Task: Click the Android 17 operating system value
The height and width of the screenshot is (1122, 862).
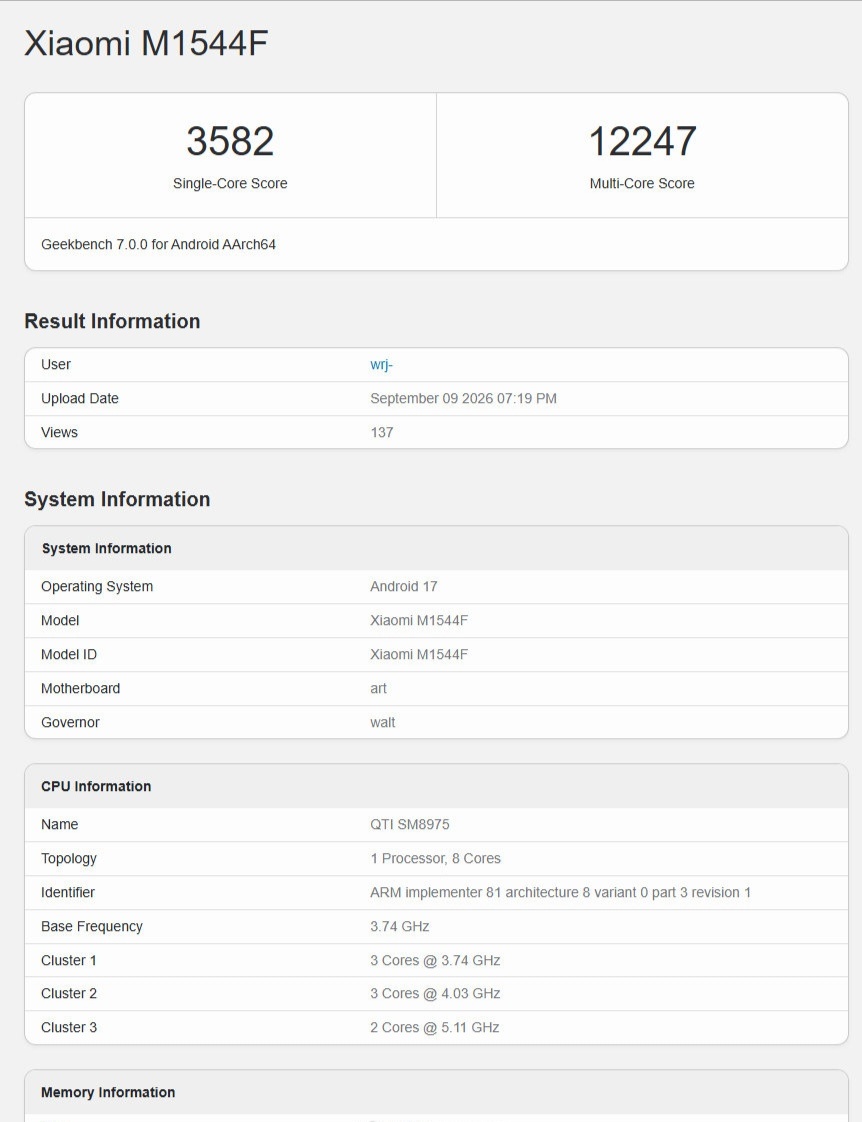Action: (x=403, y=586)
